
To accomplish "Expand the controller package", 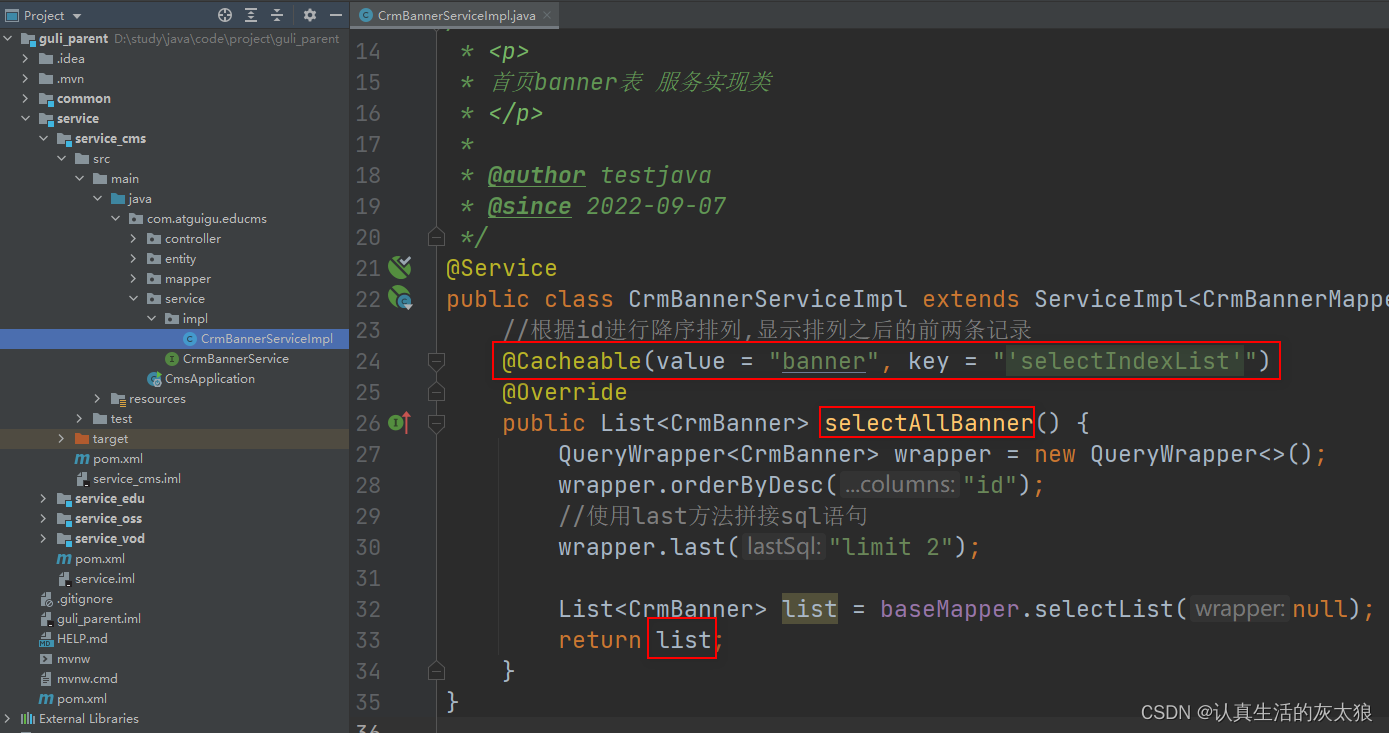I will (x=133, y=238).
